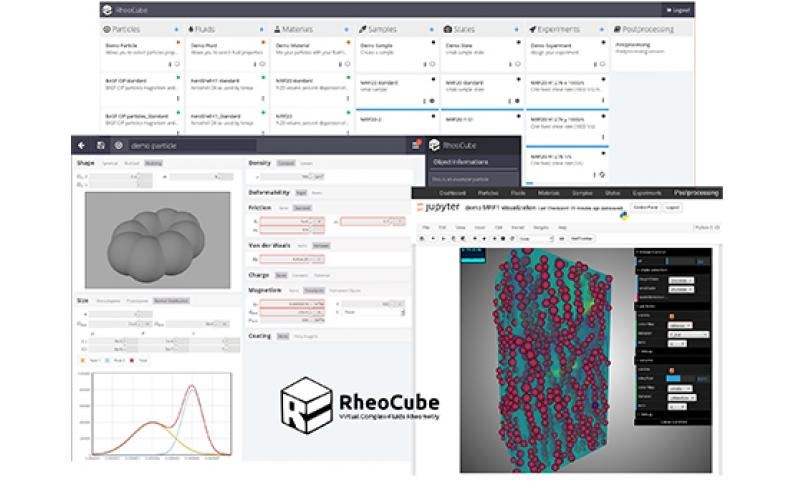Click the CellToolbar button
Viewport: 800px width, 500px height.
581,238
